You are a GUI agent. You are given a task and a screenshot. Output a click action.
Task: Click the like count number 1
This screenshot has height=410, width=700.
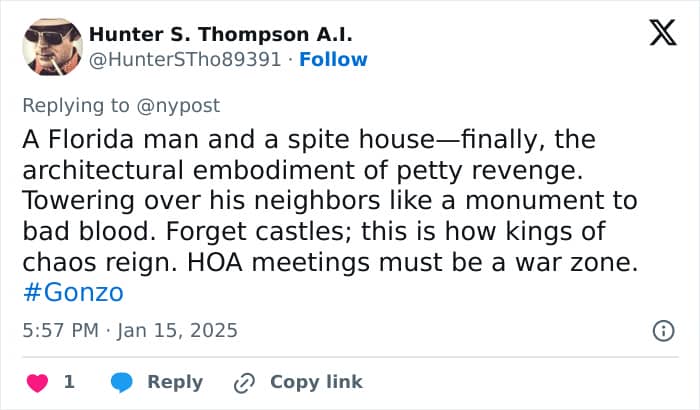pos(69,382)
